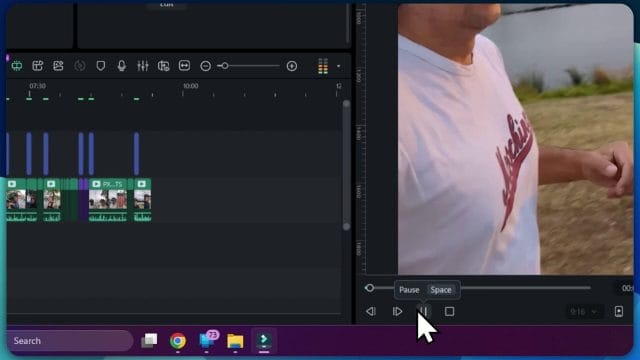640x360 pixels.
Task: Step to next frame
Action: (397, 311)
